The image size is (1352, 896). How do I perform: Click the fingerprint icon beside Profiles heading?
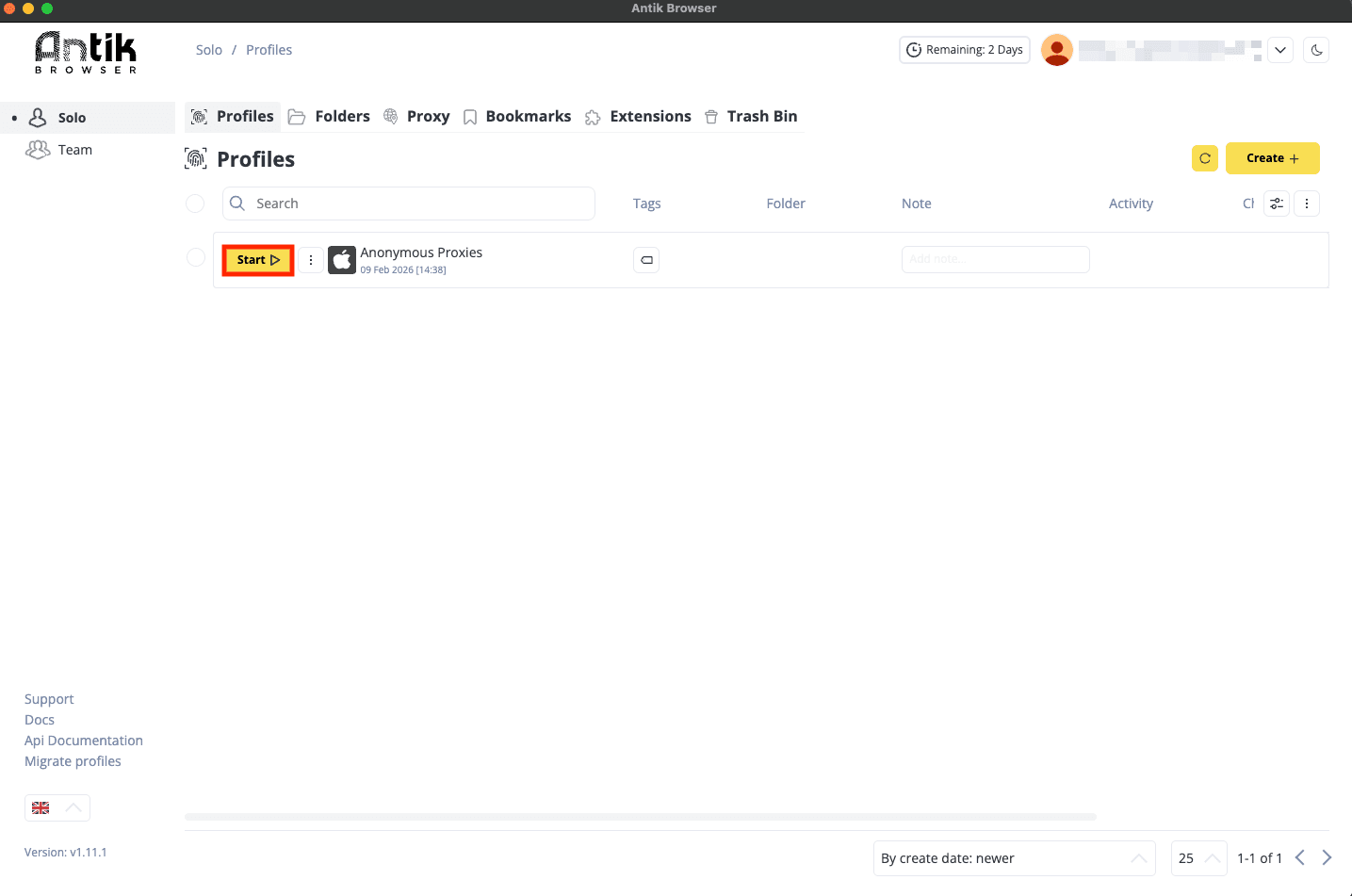point(195,158)
